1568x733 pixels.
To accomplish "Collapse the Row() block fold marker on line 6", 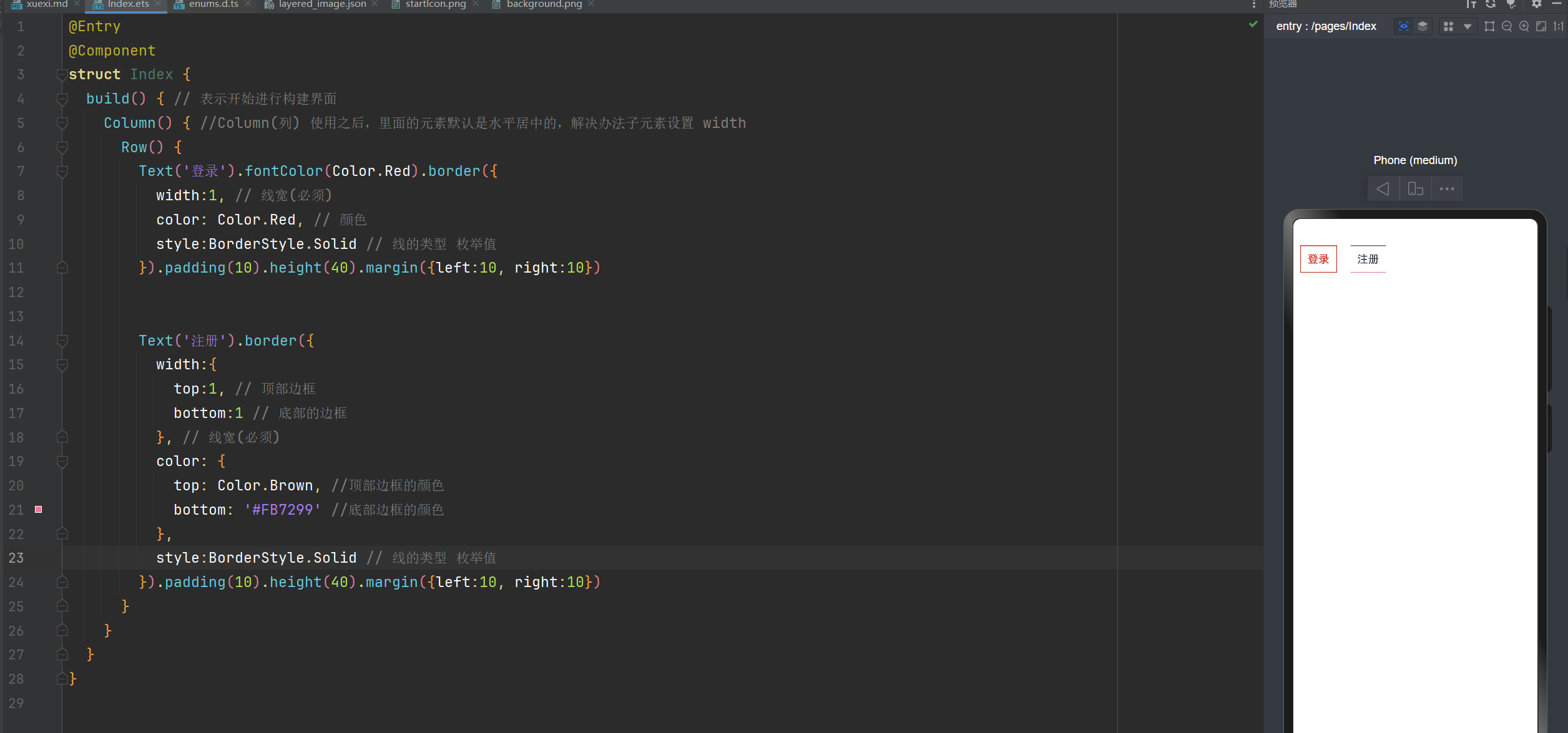I will click(x=62, y=147).
